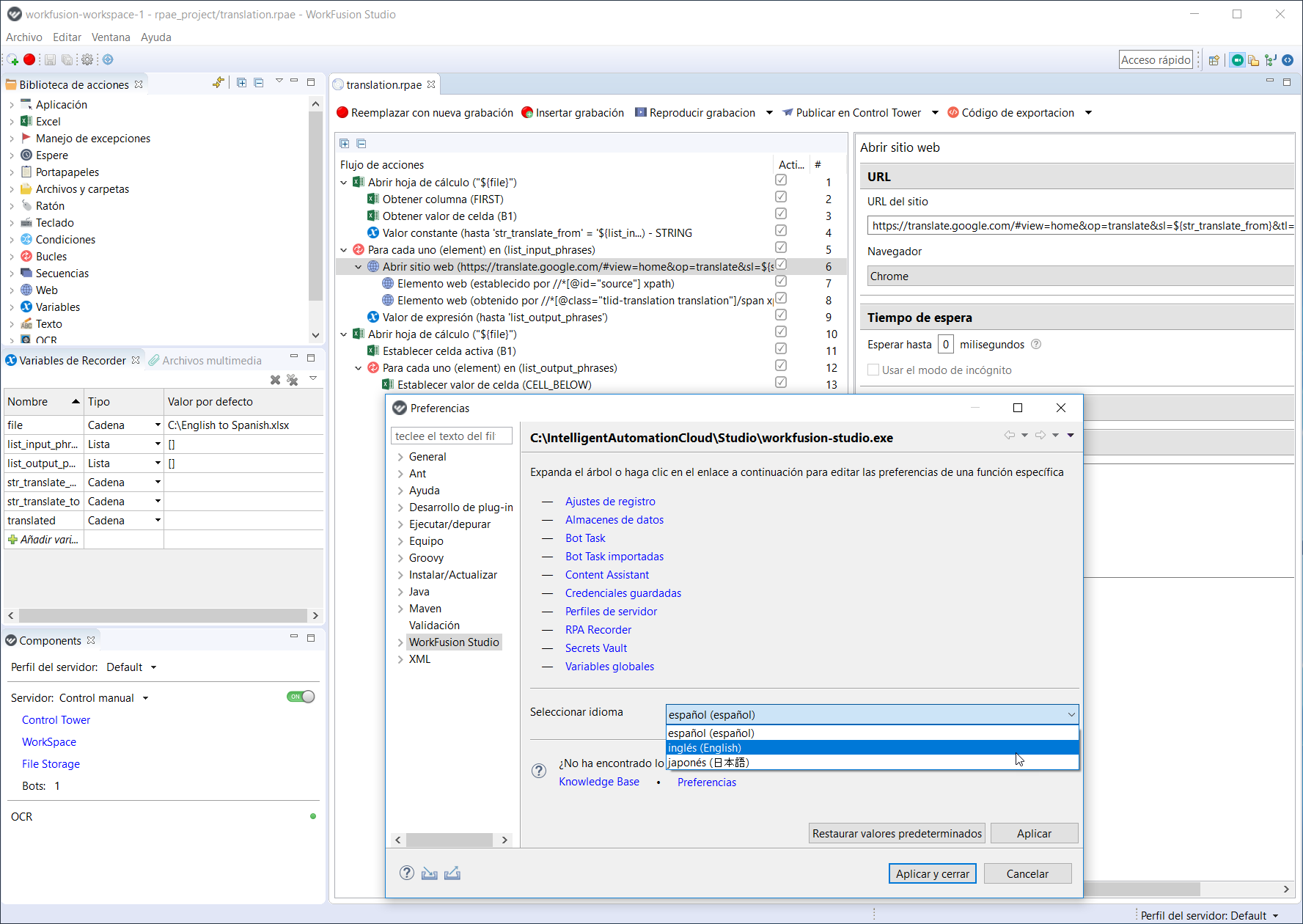The image size is (1303, 924).
Task: Delete selected variable with the X icon
Action: pyautogui.click(x=275, y=380)
